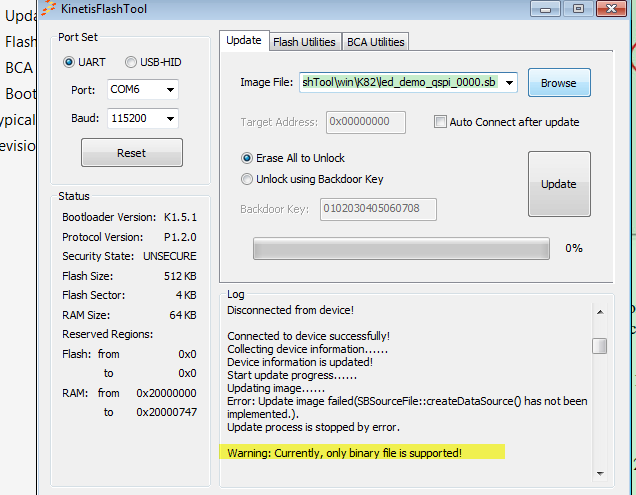Click the large Update button
The width and height of the screenshot is (636, 495).
click(x=559, y=184)
